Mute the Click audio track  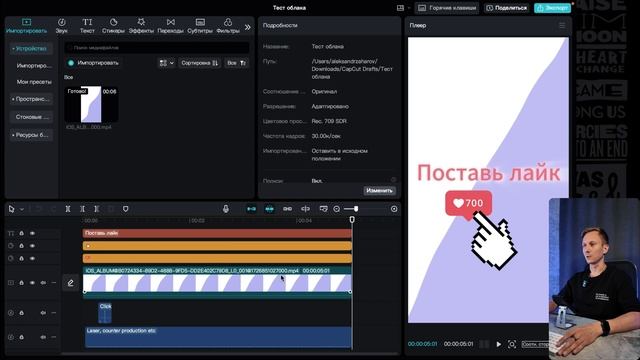43,313
